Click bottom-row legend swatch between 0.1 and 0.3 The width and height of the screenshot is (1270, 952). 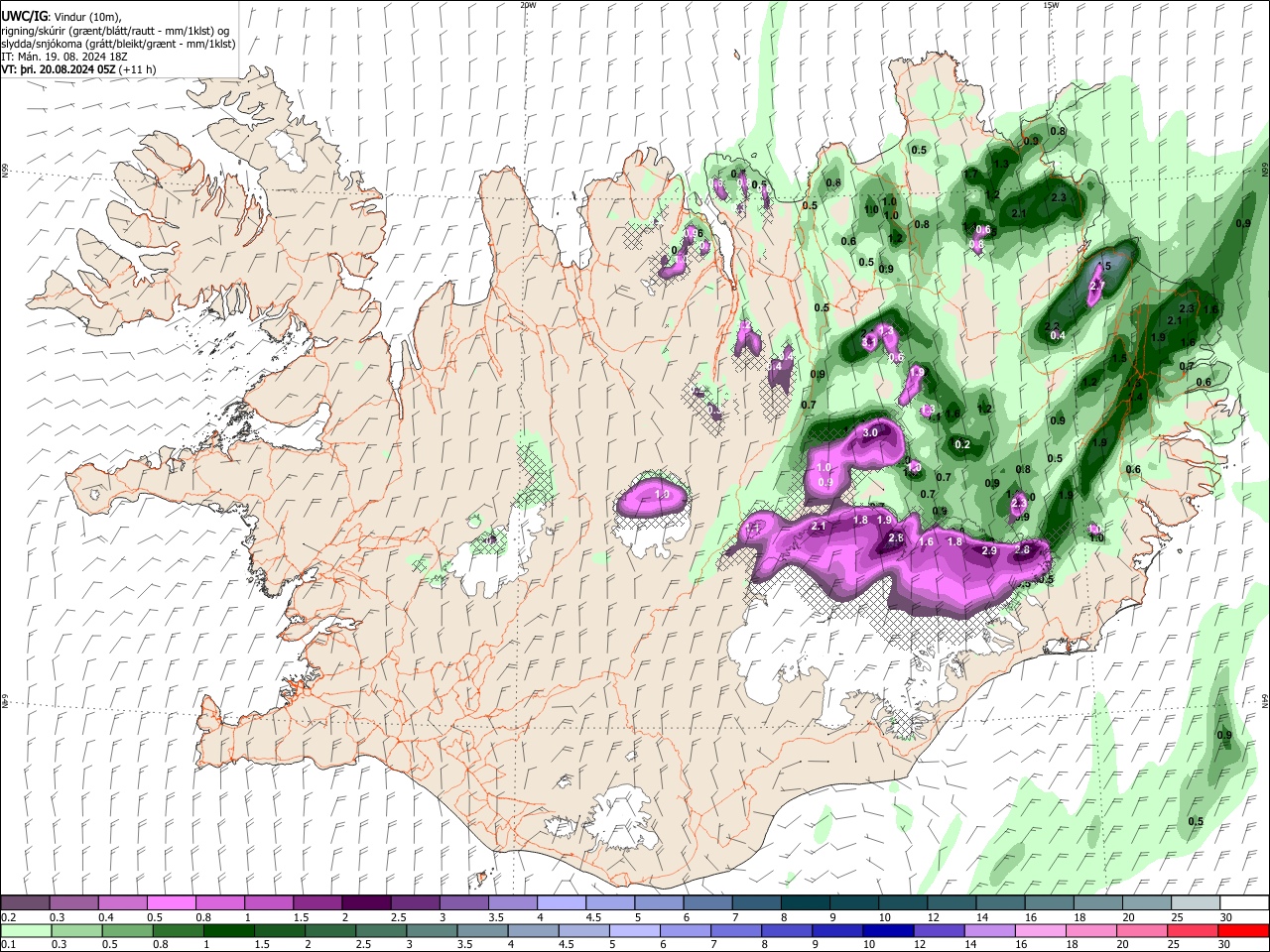tap(25, 930)
